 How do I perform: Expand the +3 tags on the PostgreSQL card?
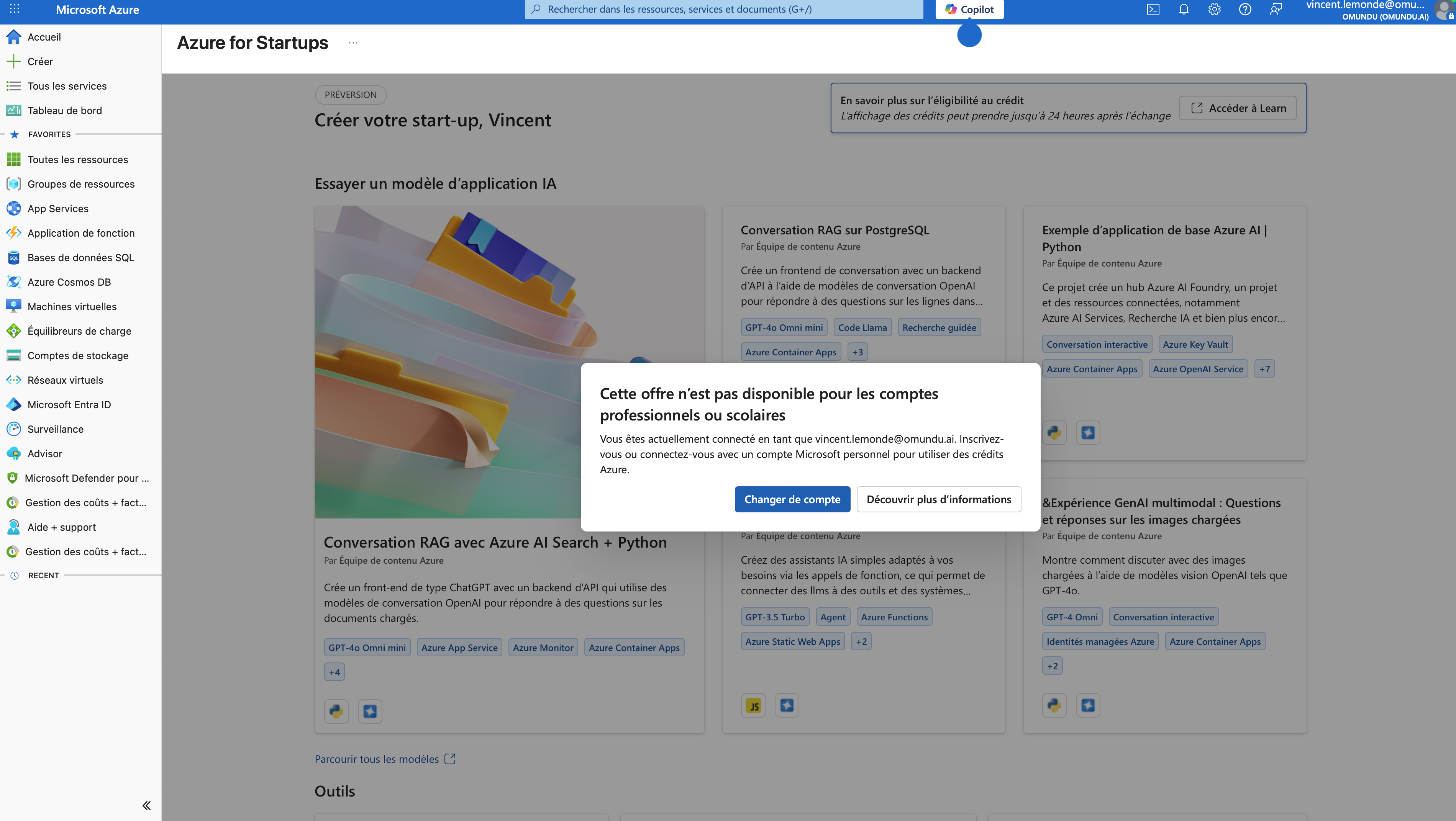pos(858,352)
